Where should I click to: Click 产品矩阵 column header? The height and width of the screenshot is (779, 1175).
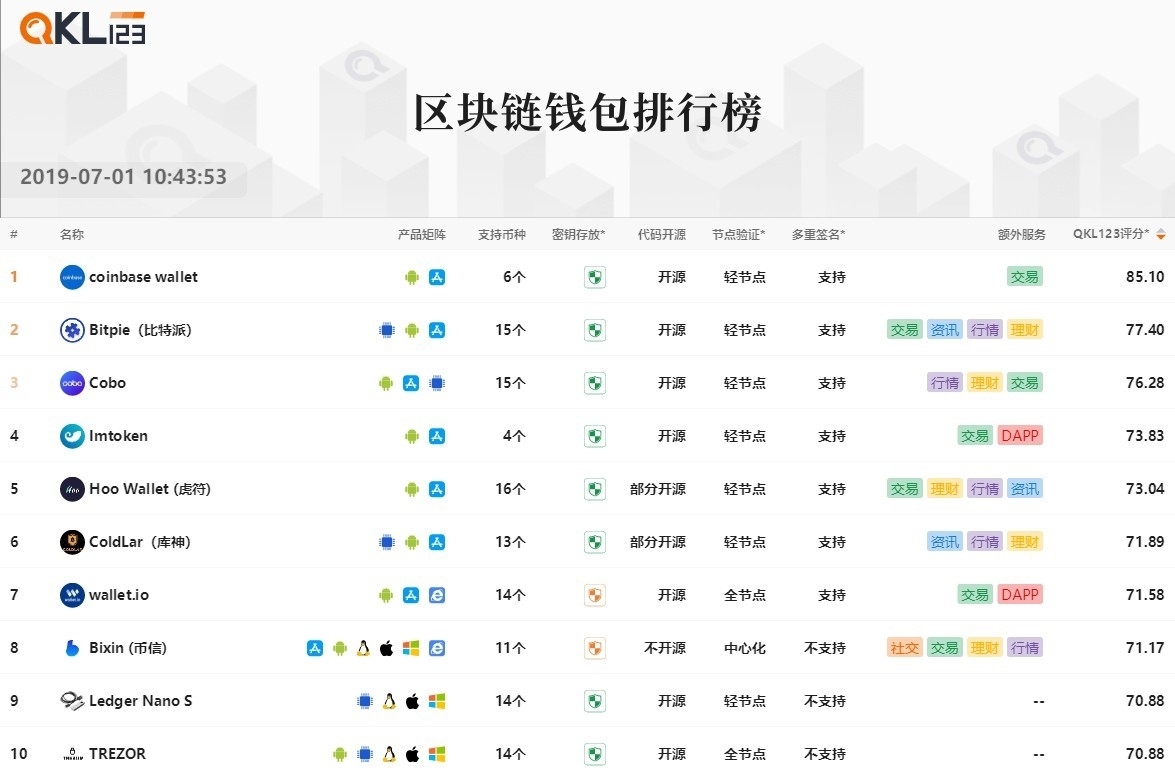click(x=421, y=234)
